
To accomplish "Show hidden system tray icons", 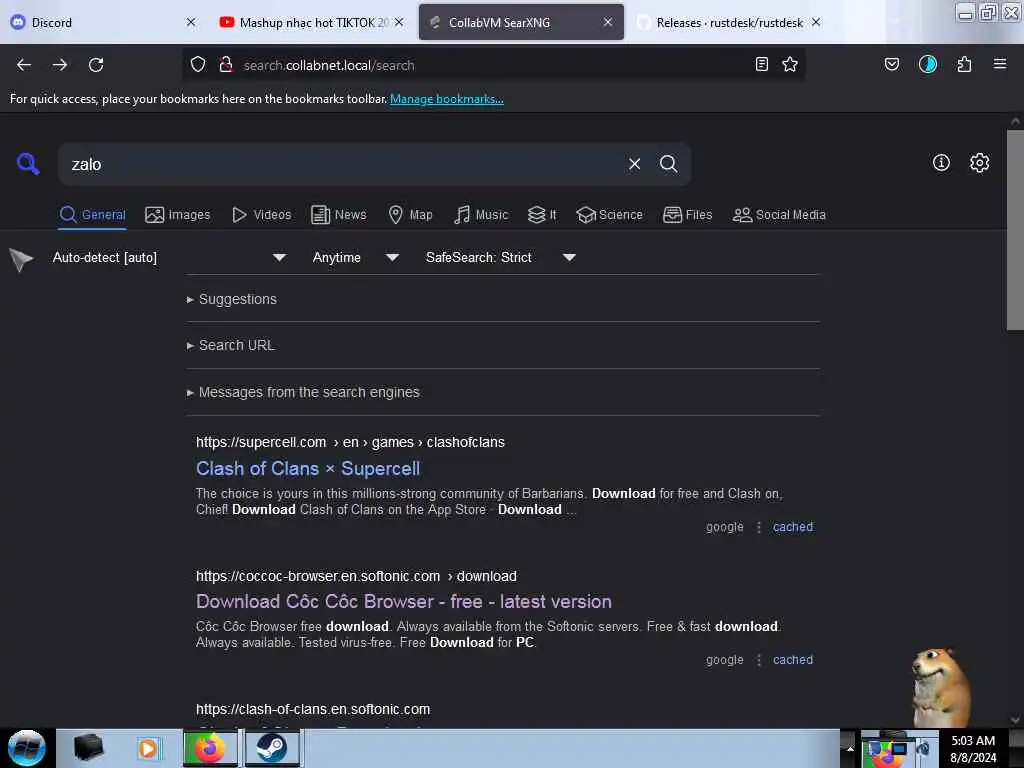I will pos(850,748).
